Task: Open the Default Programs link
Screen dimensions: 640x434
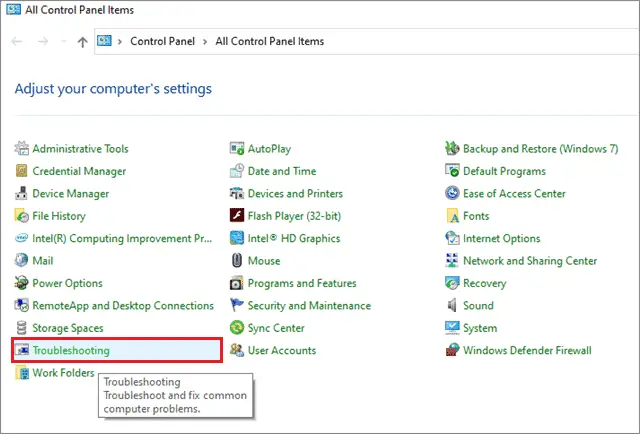Action: [x=504, y=171]
